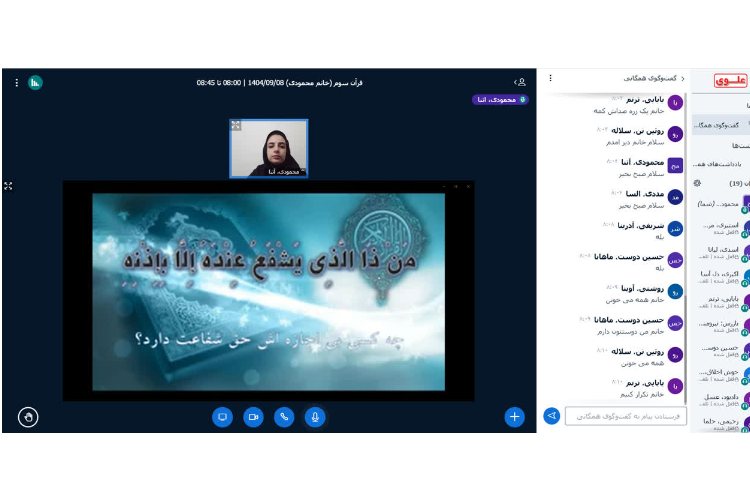Click the avatar beside message خانم یک ذره صداش کمه

coord(675,103)
